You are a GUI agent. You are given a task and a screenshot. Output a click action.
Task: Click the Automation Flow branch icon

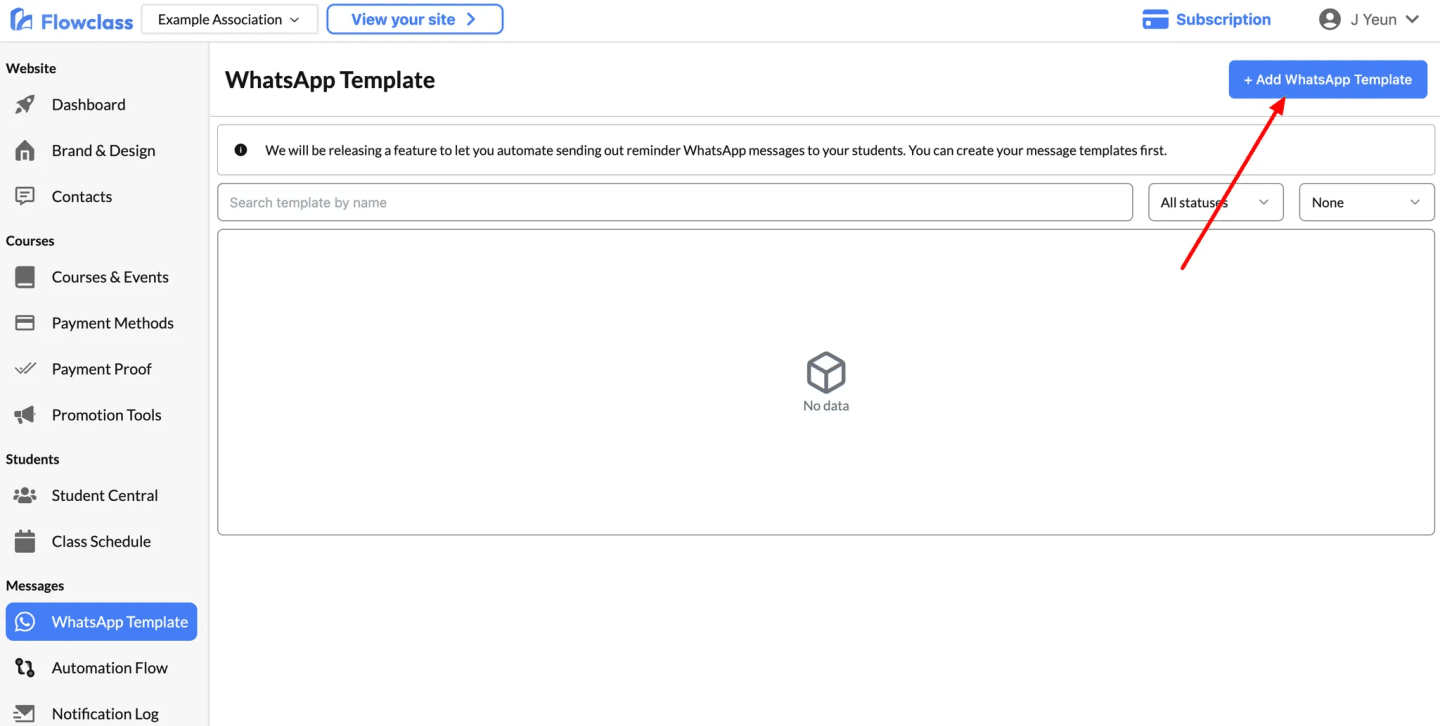[x=25, y=668]
